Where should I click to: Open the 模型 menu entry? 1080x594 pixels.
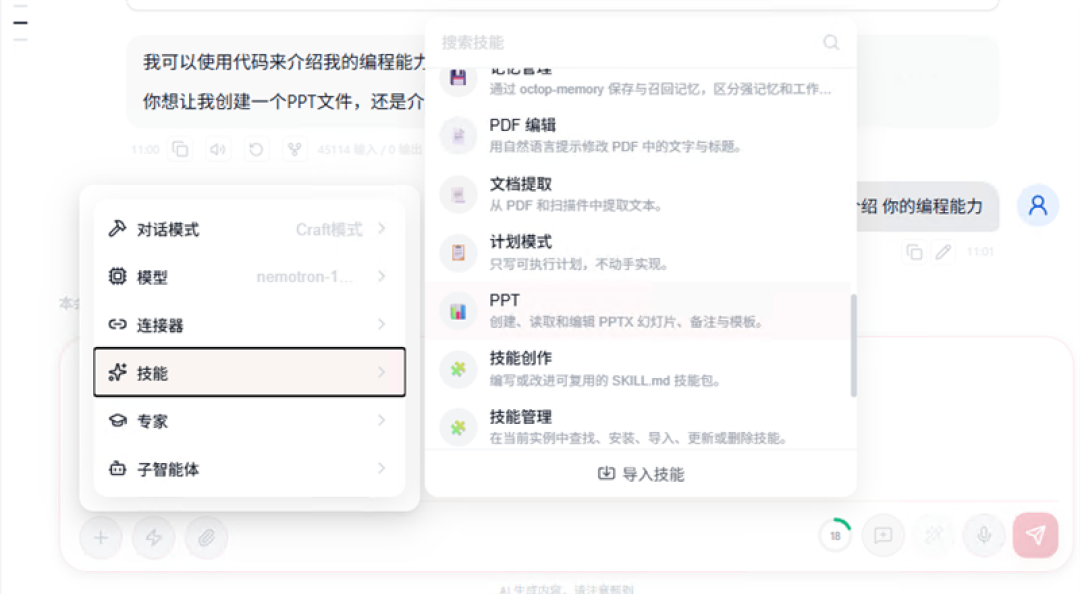[x=249, y=277]
